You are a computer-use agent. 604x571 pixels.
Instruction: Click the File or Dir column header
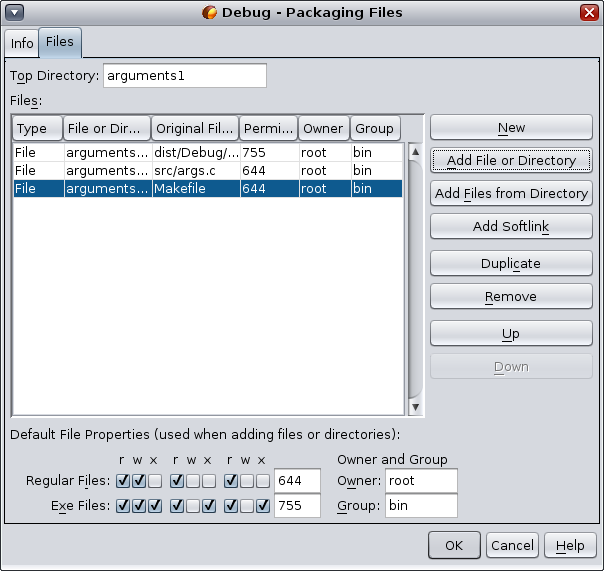107,128
